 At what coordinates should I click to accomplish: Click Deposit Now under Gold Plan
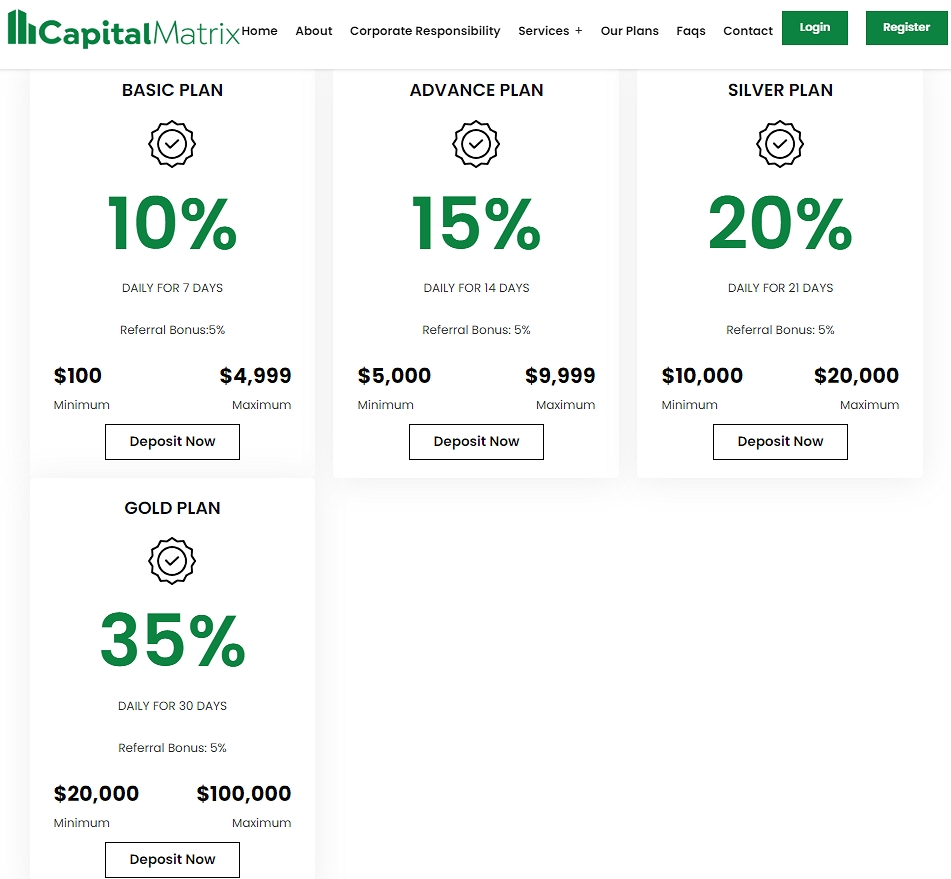click(172, 860)
